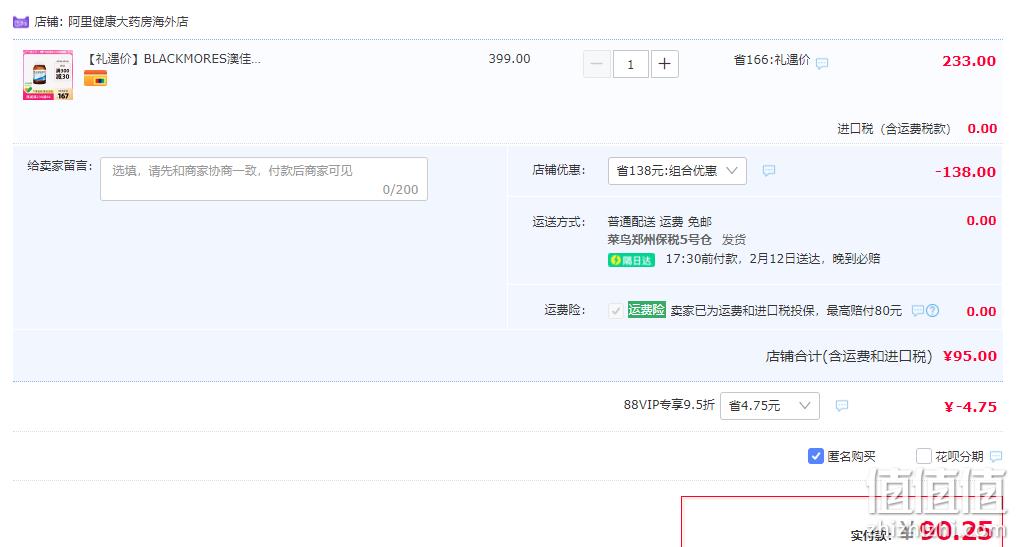The image size is (1016, 547).
Task: Click the green 运费险 label badge
Action: click(647, 310)
